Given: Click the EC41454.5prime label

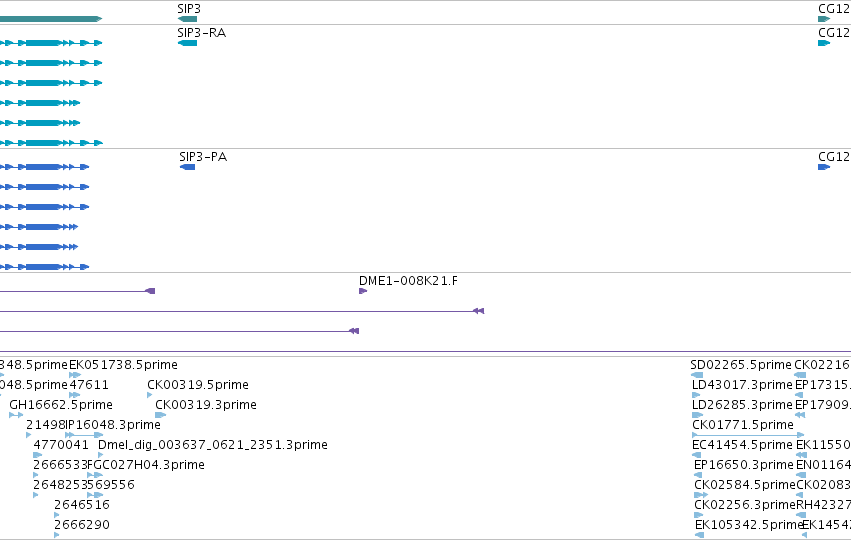Looking at the screenshot, I should (x=742, y=445).
